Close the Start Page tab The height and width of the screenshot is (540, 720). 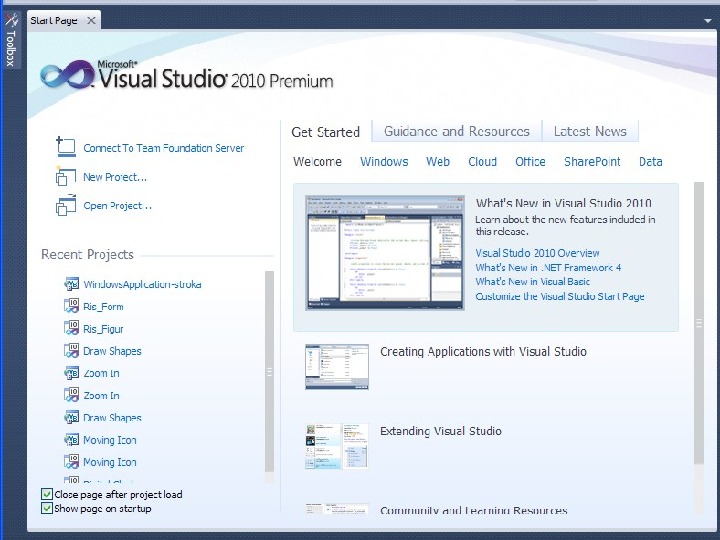click(x=91, y=21)
